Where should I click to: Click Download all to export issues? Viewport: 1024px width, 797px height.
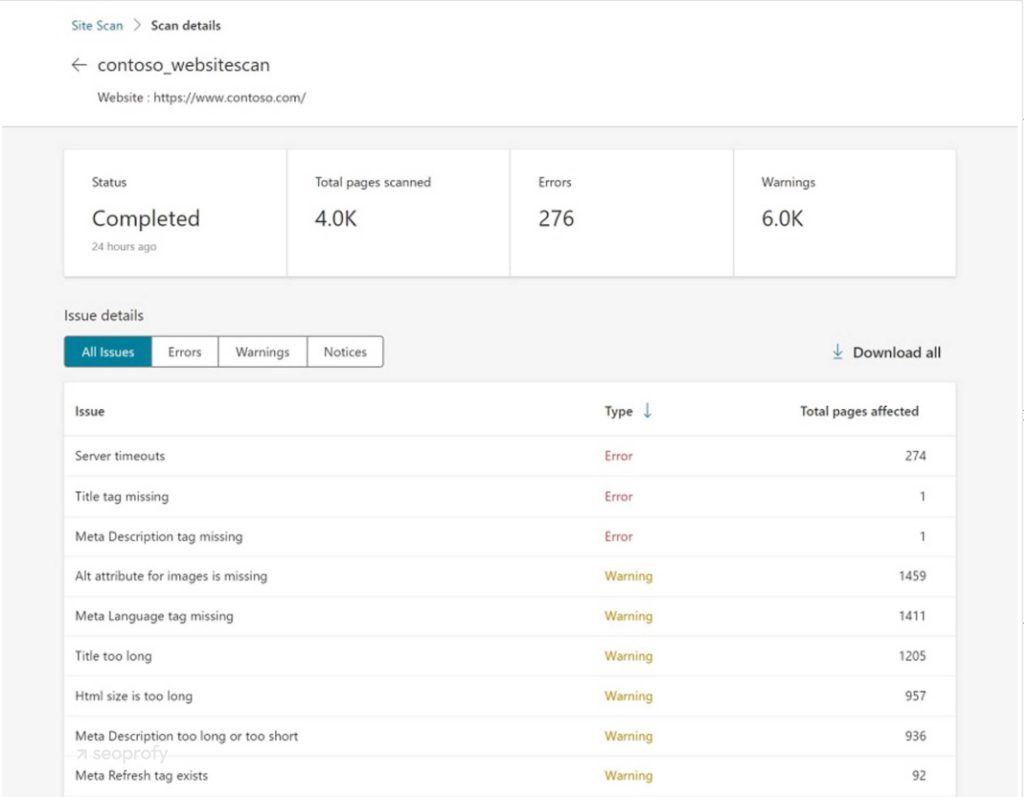pos(893,352)
